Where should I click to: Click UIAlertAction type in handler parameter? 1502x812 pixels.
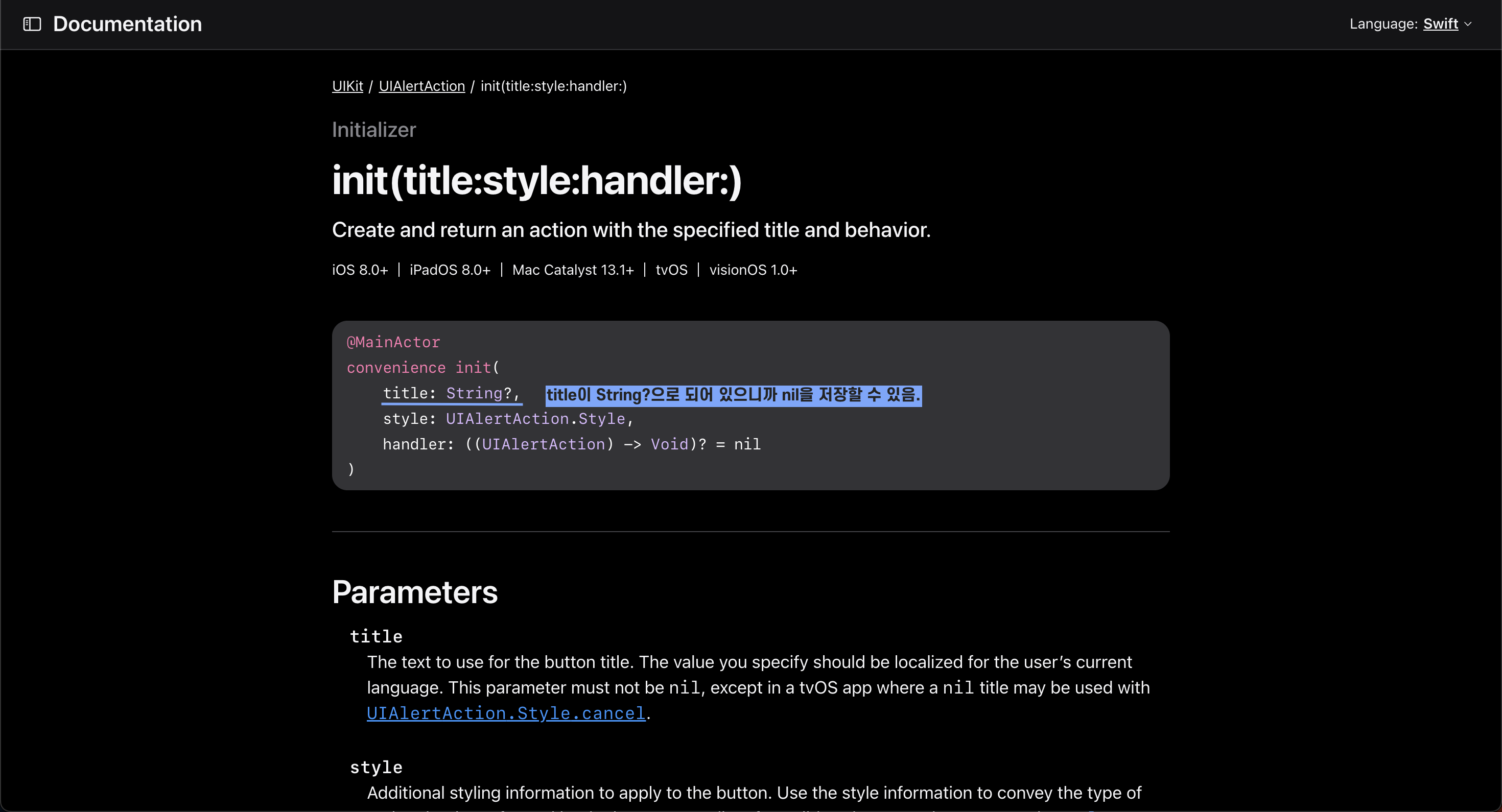[543, 444]
